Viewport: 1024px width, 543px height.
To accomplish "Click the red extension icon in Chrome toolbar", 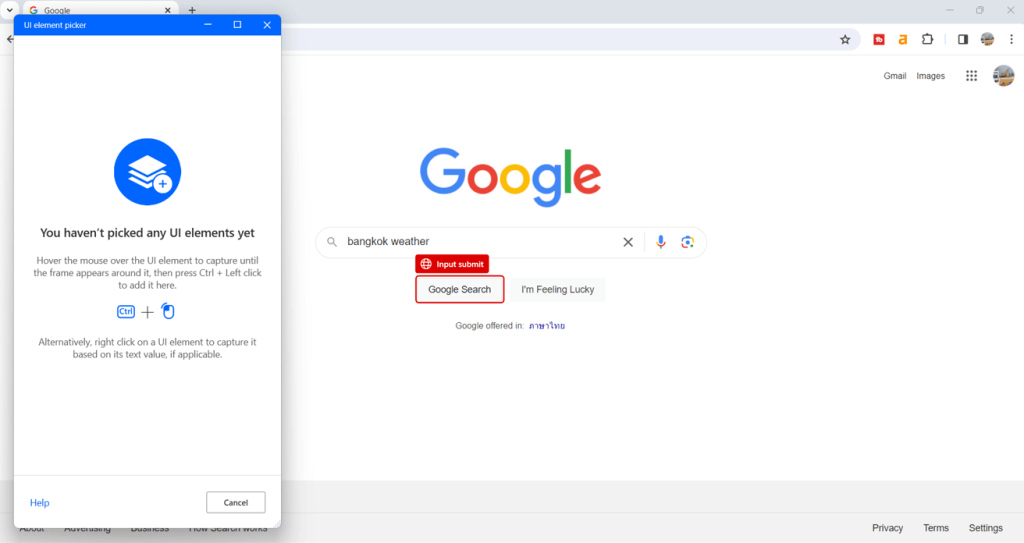I will click(879, 40).
